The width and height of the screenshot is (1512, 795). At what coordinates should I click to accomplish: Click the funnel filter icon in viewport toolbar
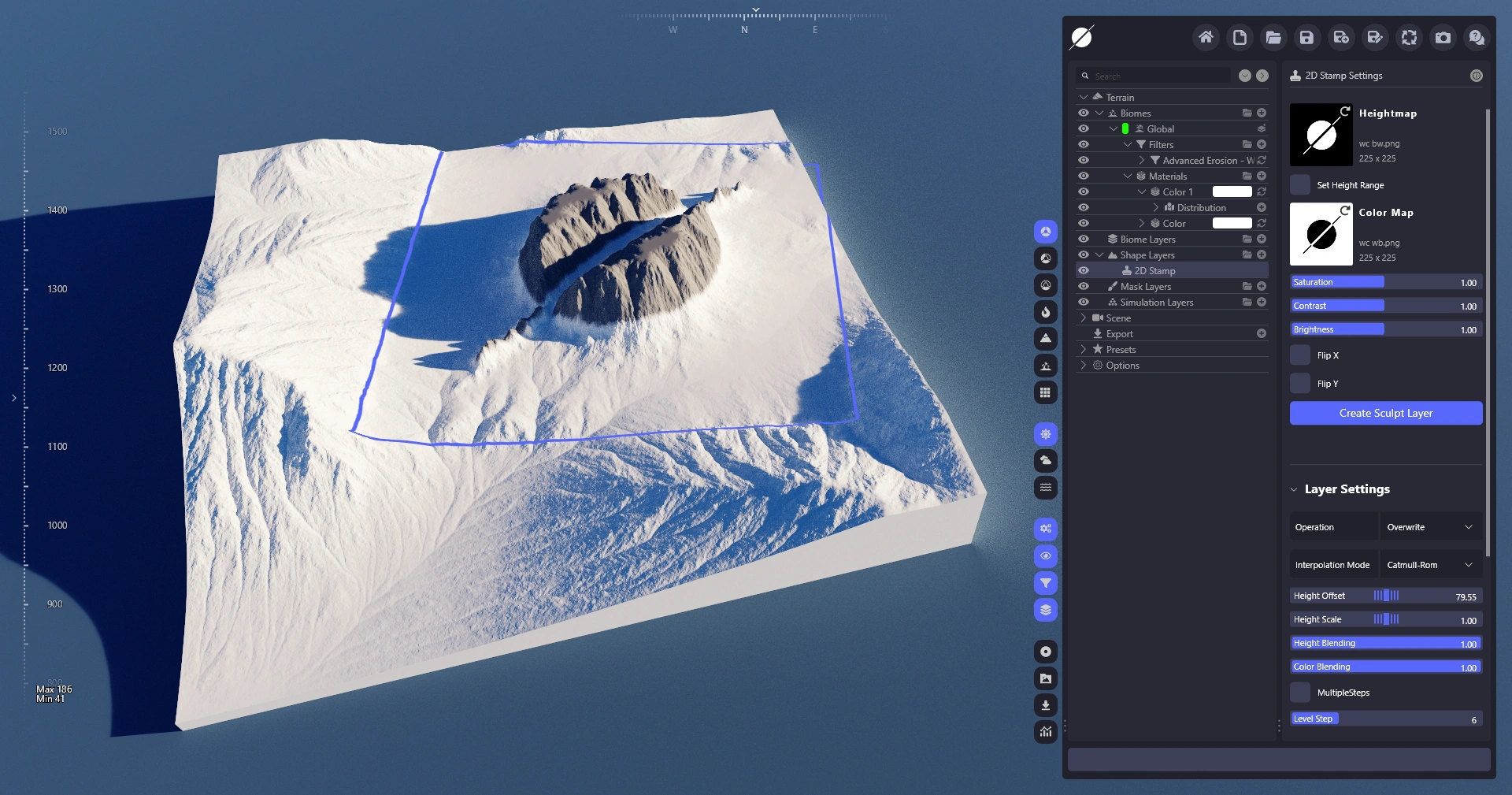pyautogui.click(x=1045, y=583)
